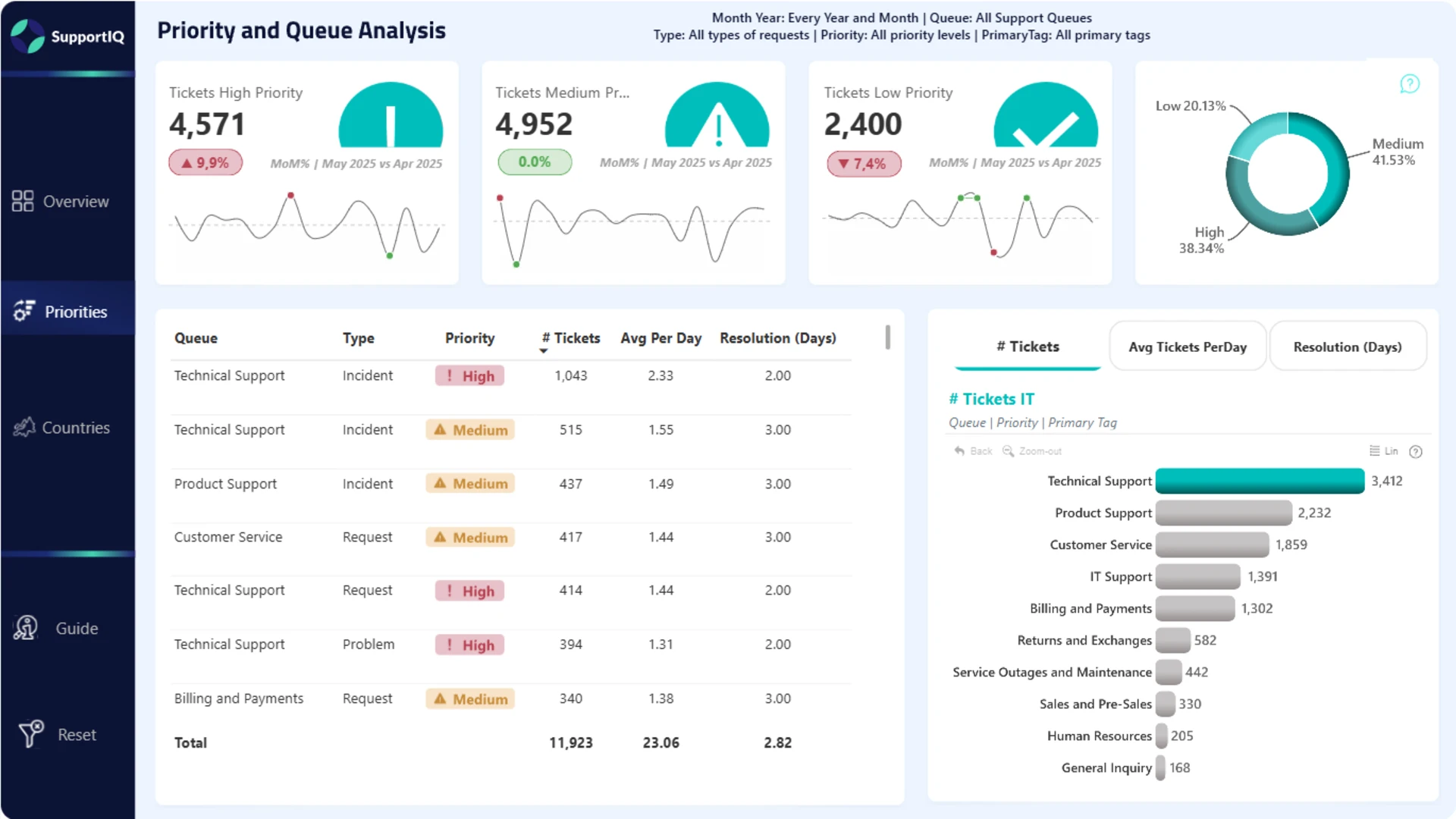
Task: Click the 7,4% MoM badge
Action: tap(864, 163)
